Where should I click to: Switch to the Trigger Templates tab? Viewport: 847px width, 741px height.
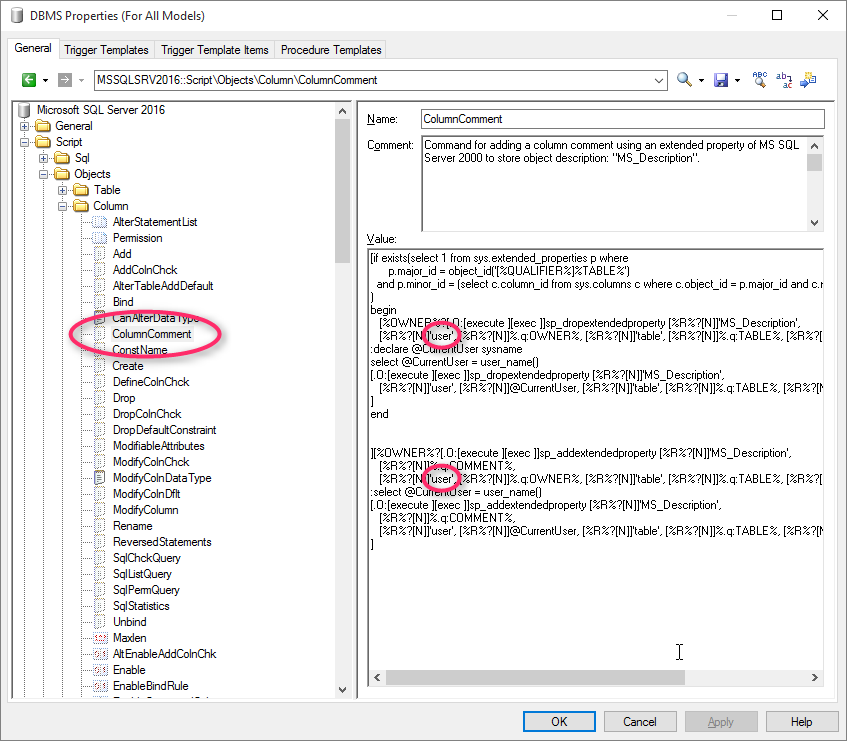tap(106, 50)
